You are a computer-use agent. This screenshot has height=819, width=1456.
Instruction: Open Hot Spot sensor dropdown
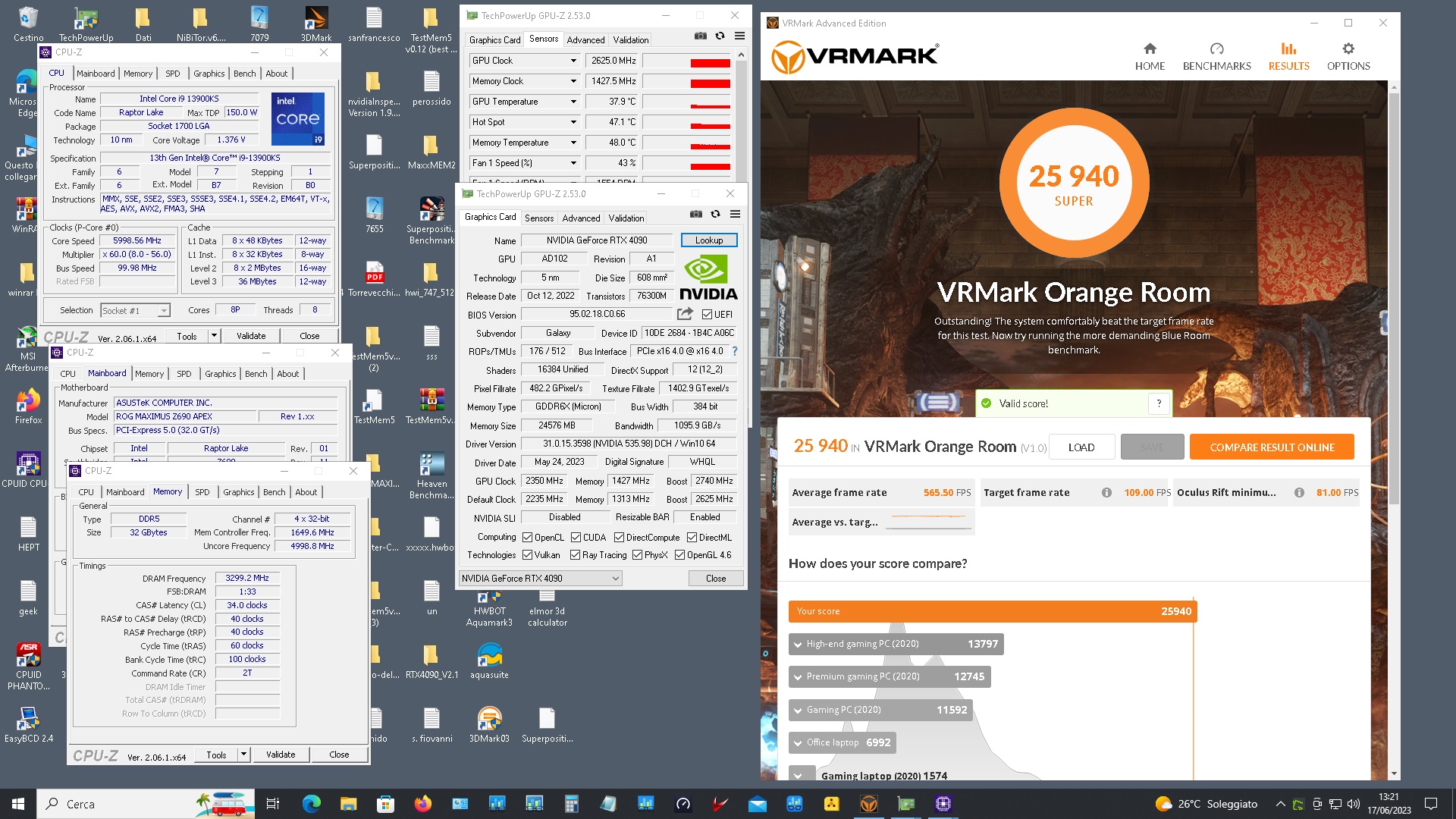pos(573,122)
